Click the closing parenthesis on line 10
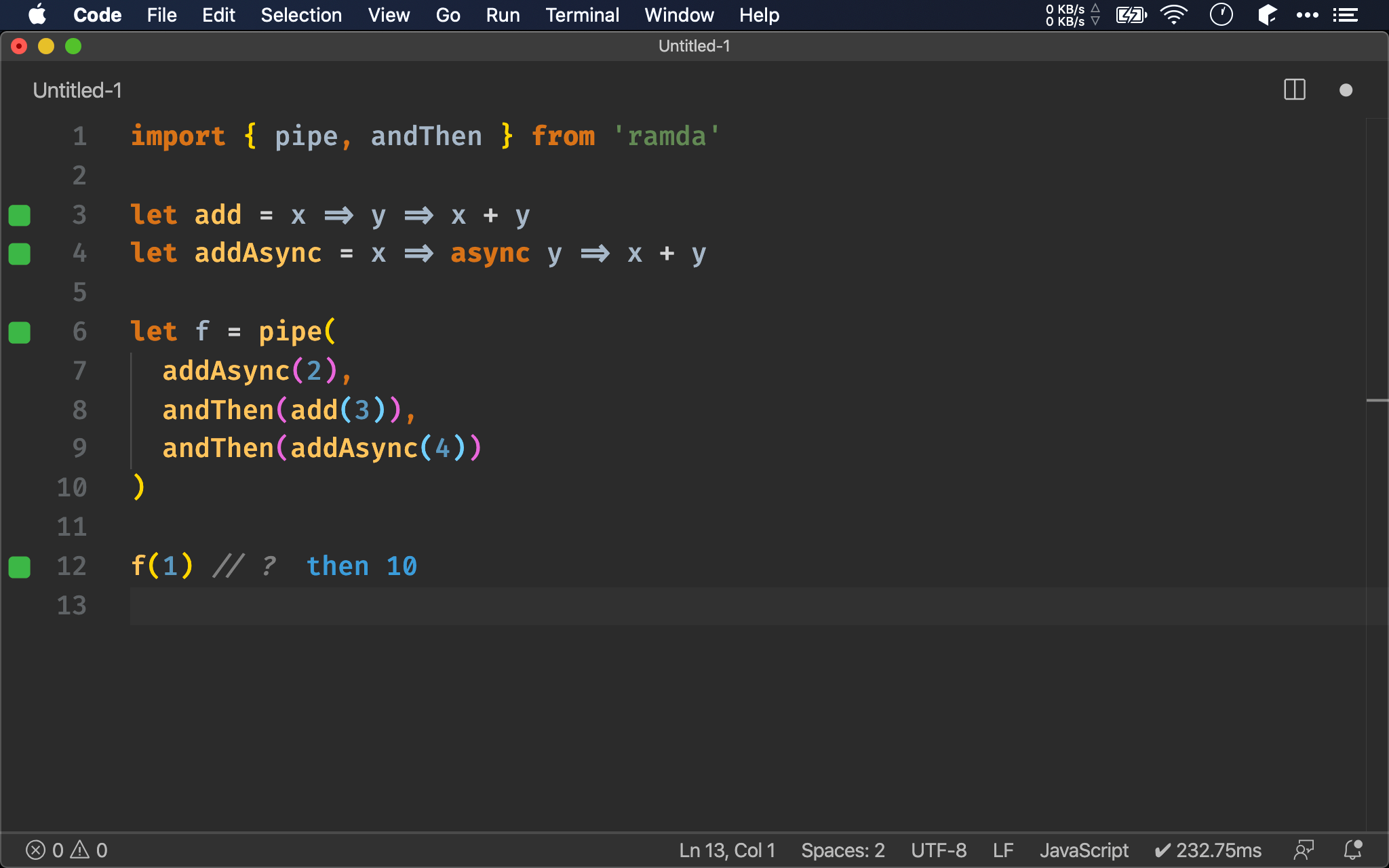The width and height of the screenshot is (1389, 868). tap(138, 487)
